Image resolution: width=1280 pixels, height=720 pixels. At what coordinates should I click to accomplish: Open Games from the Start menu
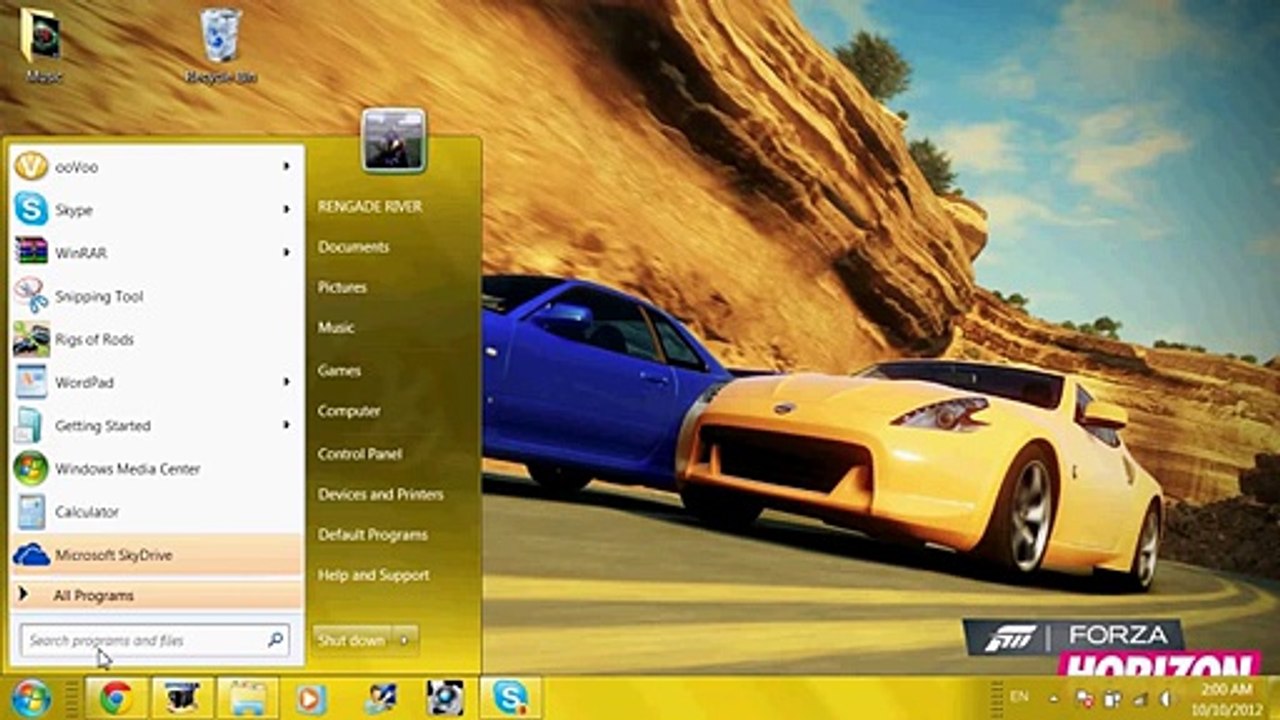point(339,370)
